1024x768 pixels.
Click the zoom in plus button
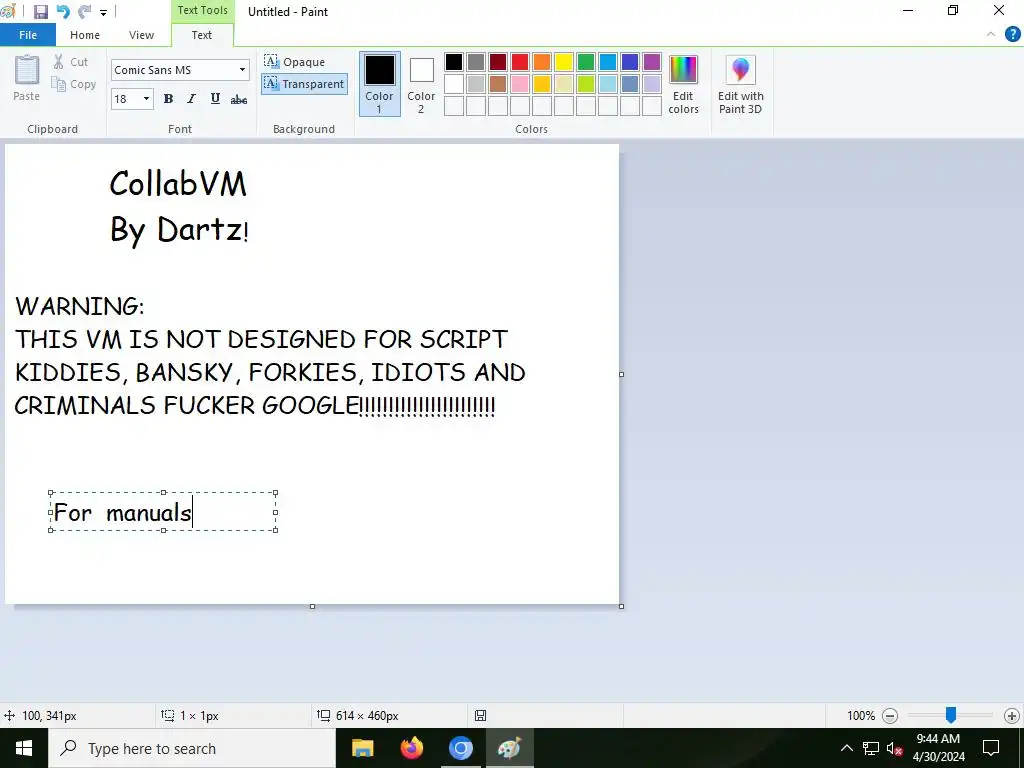coord(1012,716)
